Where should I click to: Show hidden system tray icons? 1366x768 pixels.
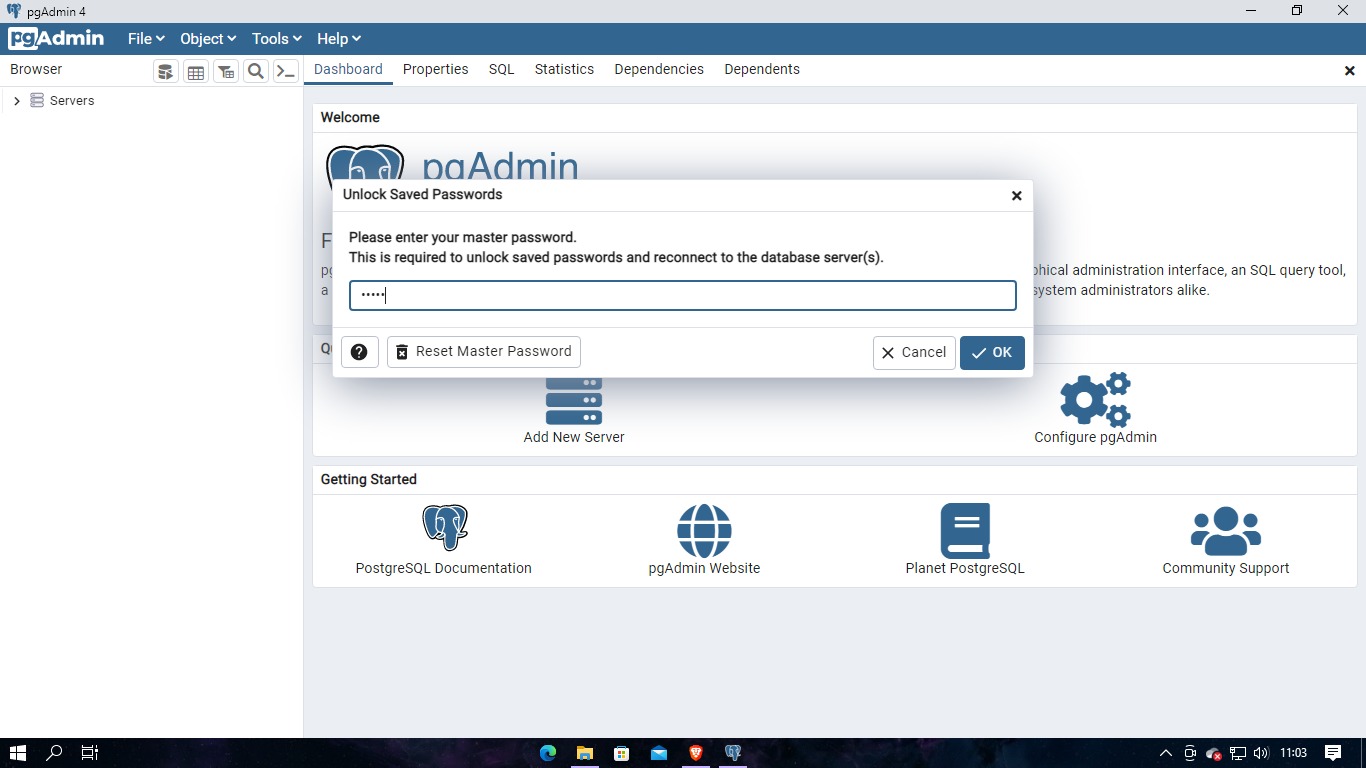click(1165, 753)
